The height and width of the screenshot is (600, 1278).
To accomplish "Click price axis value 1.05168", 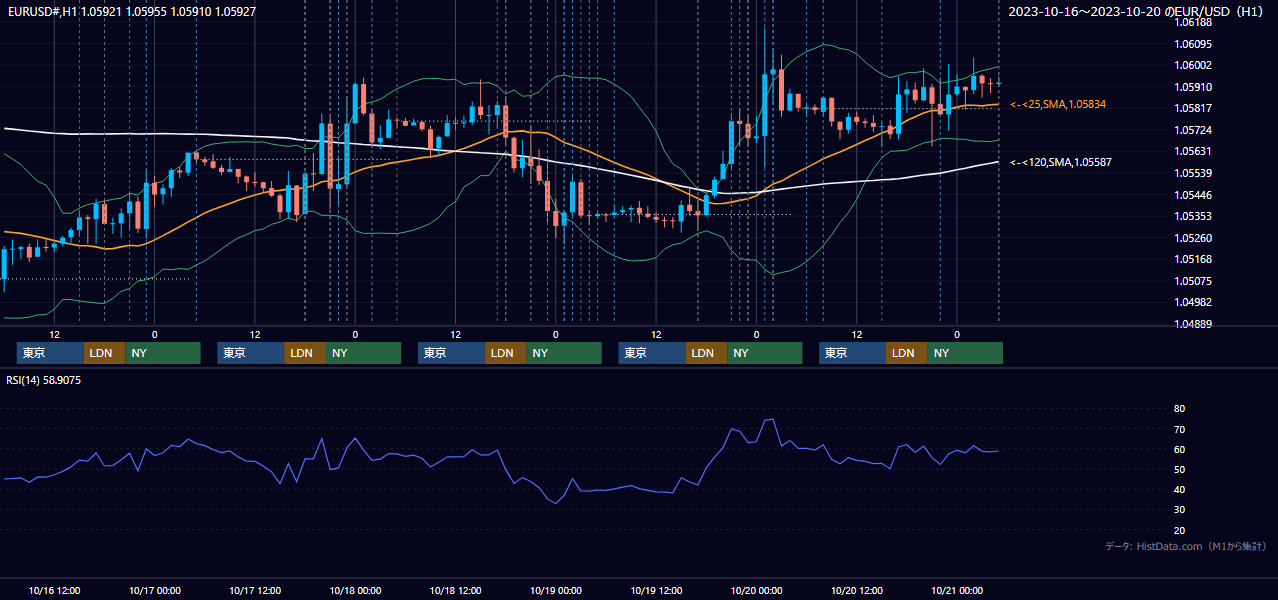I will pos(1193,259).
